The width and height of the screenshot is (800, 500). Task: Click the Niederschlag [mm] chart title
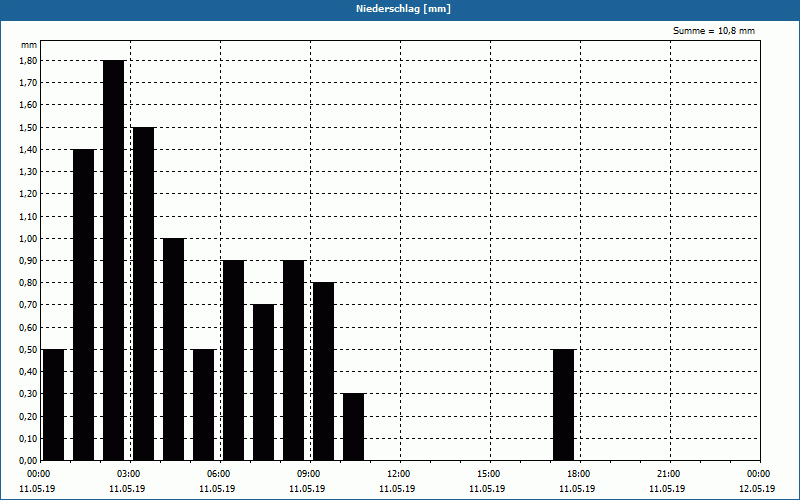click(403, 9)
